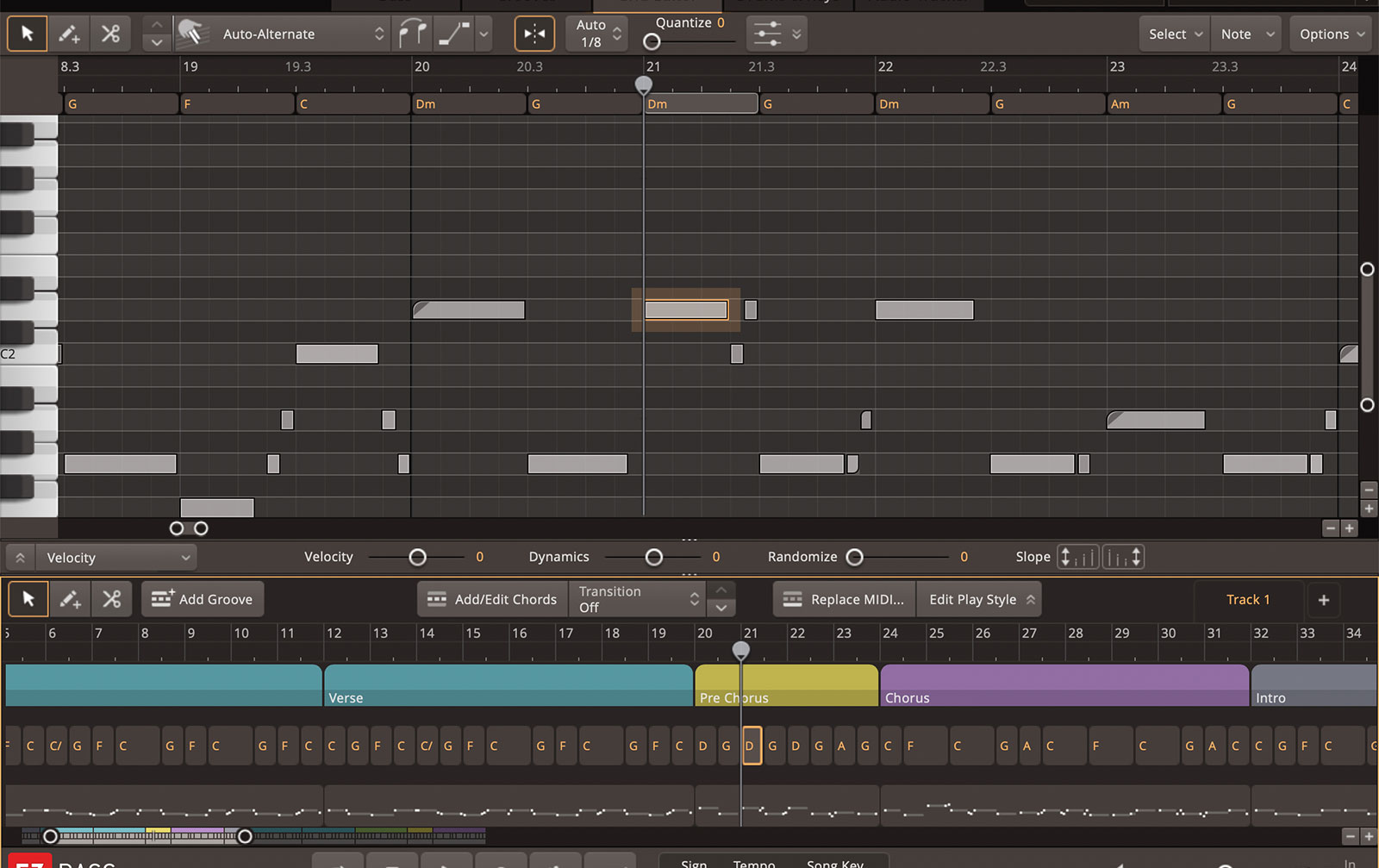The image size is (1379, 868).
Task: Open the Options menu
Action: [1332, 34]
